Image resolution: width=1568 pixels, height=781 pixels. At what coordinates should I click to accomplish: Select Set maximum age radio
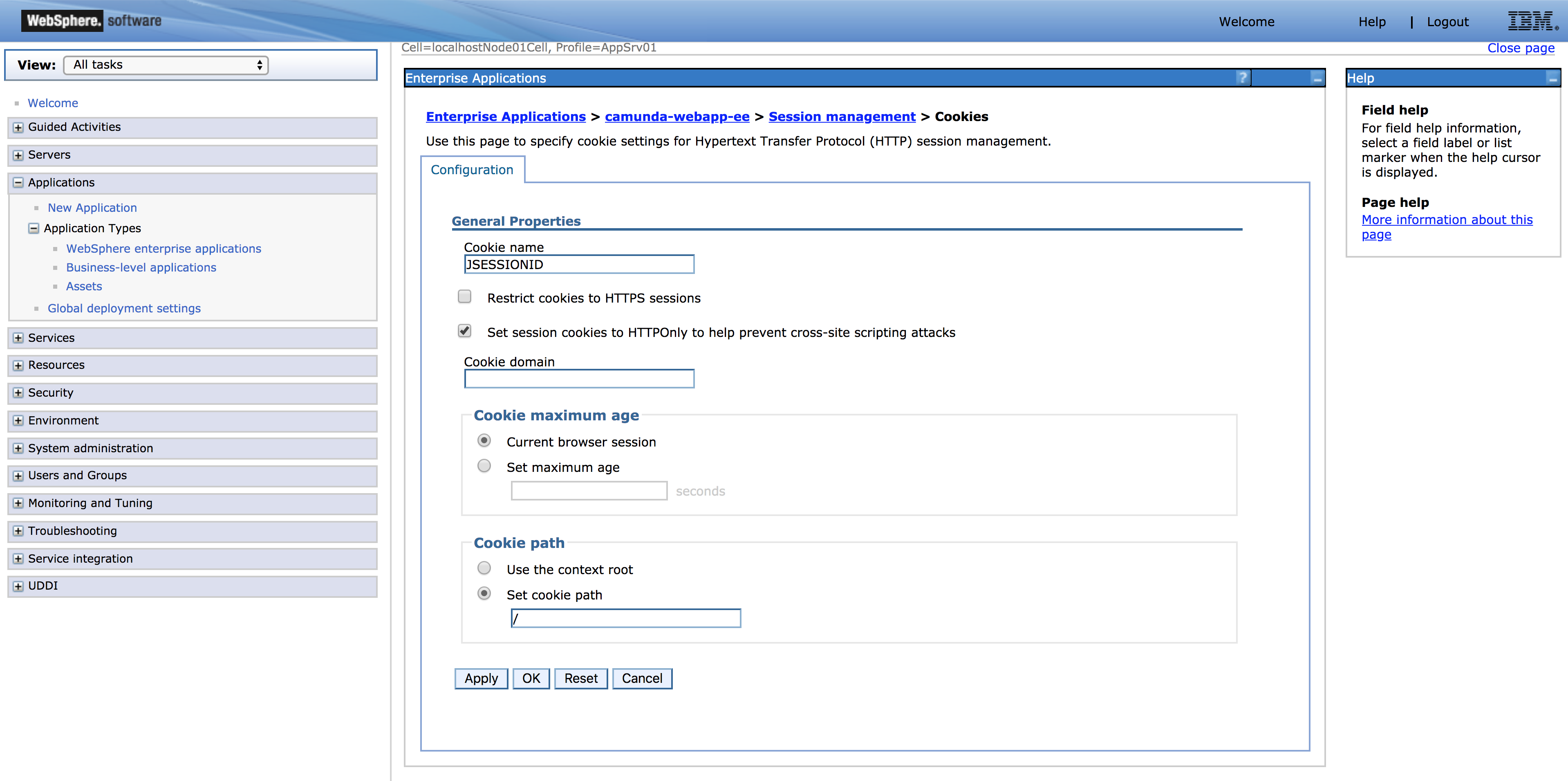(484, 466)
